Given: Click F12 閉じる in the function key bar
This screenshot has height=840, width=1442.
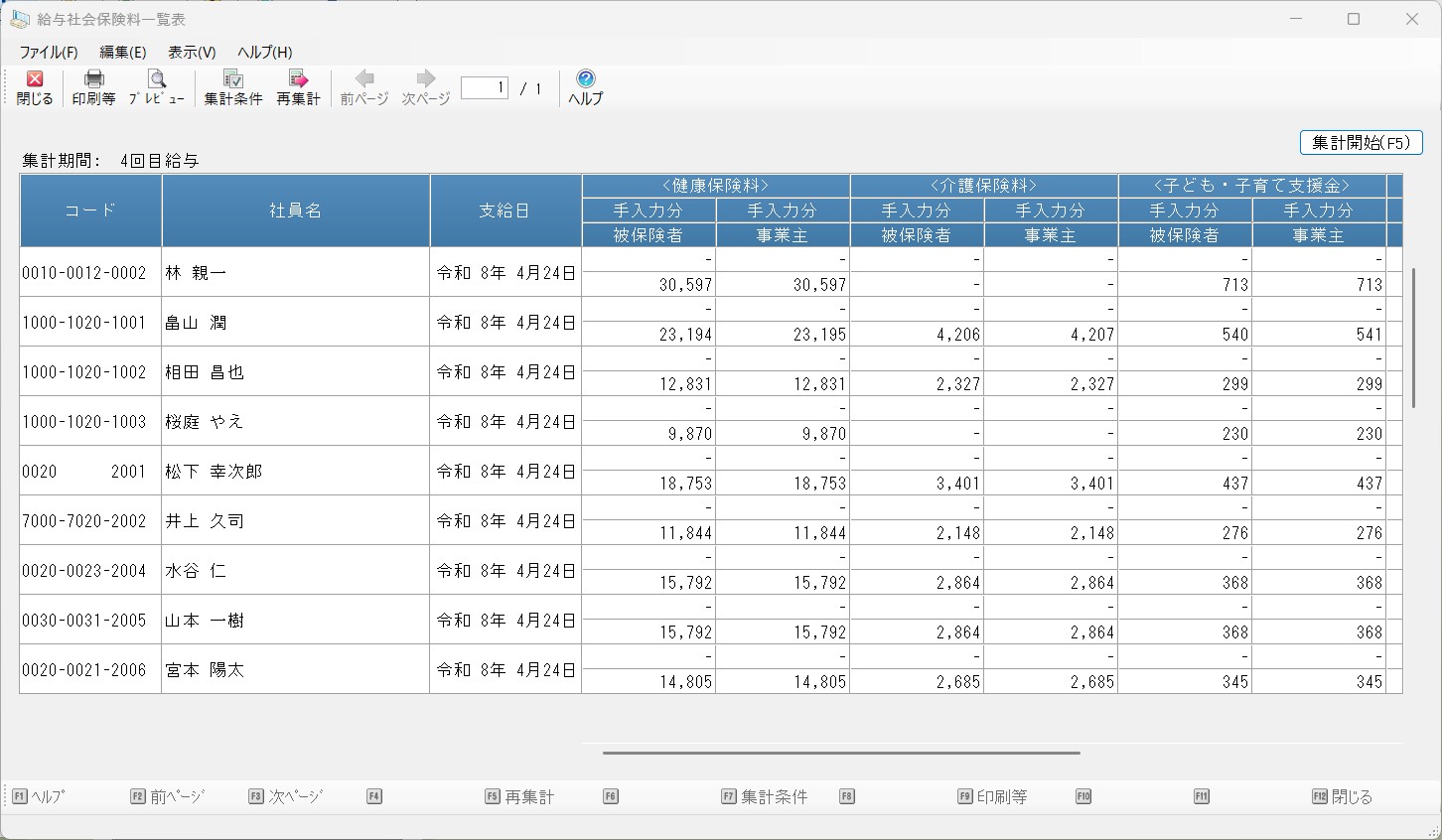Looking at the screenshot, I should tap(1342, 796).
